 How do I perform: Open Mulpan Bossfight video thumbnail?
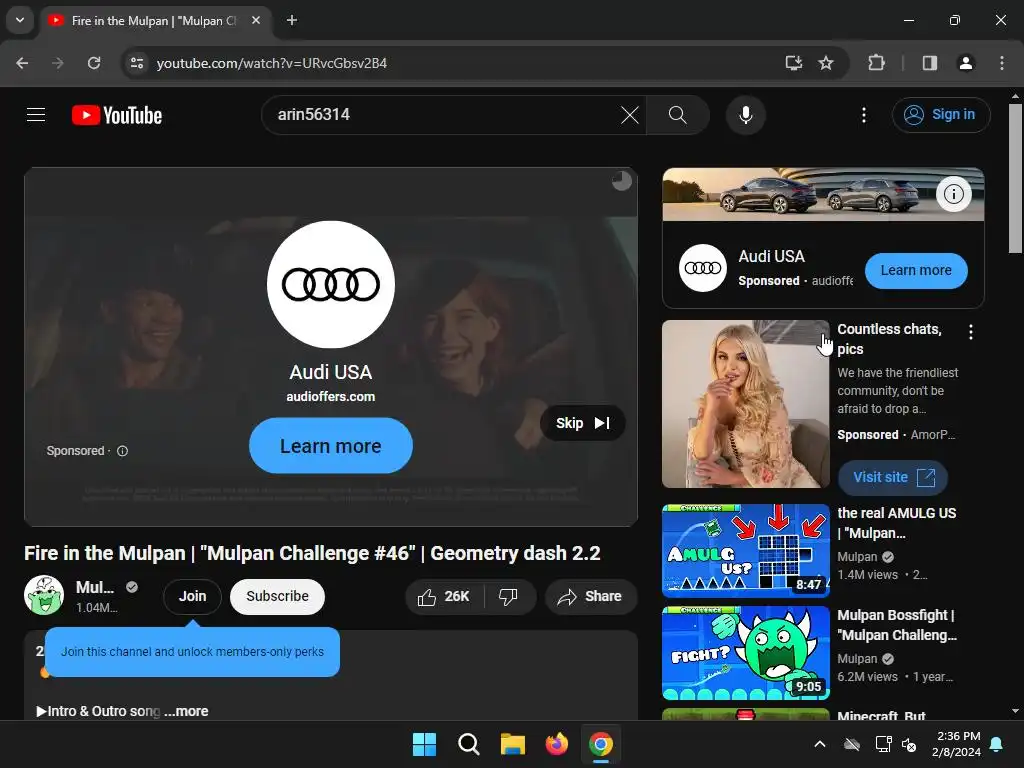(x=746, y=652)
